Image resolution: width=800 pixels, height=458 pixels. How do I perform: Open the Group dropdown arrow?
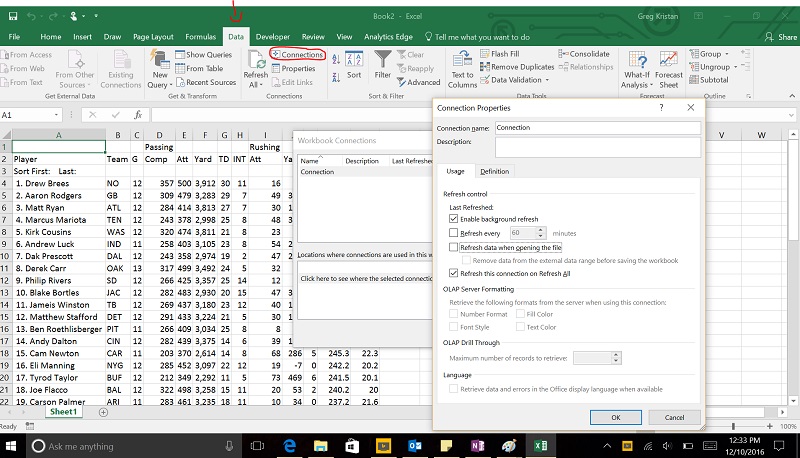coord(727,54)
